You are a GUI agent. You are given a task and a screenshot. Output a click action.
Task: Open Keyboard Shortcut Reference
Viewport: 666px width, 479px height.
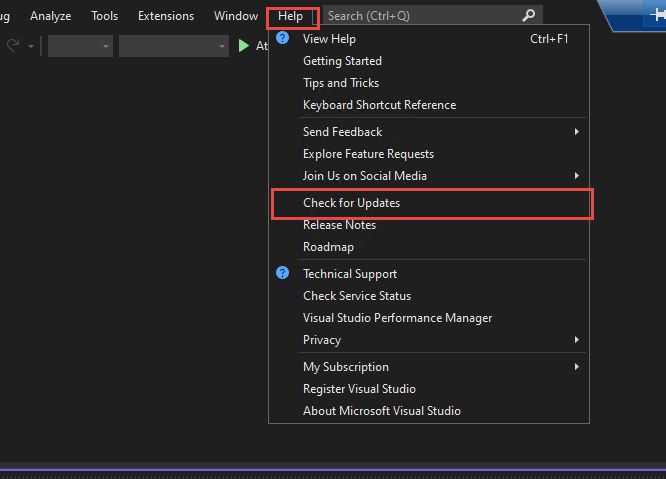point(429,105)
